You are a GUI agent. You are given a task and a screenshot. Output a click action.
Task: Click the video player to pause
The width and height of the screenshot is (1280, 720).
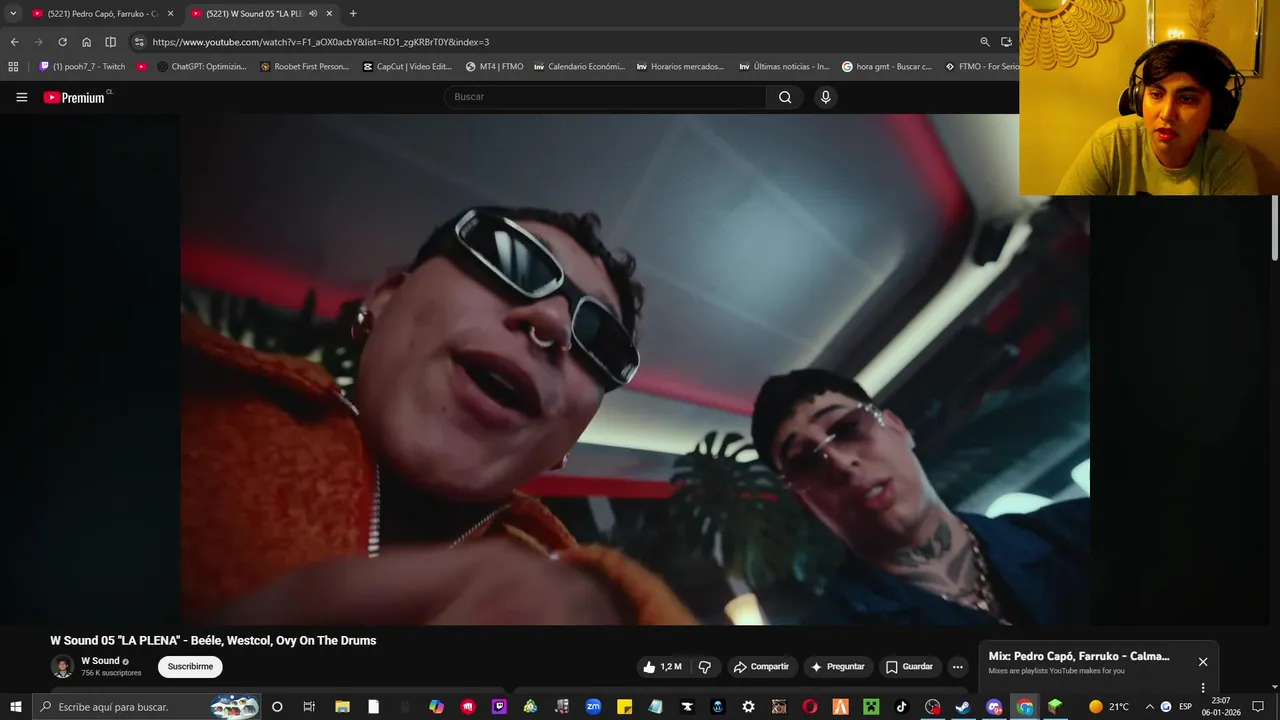point(635,370)
